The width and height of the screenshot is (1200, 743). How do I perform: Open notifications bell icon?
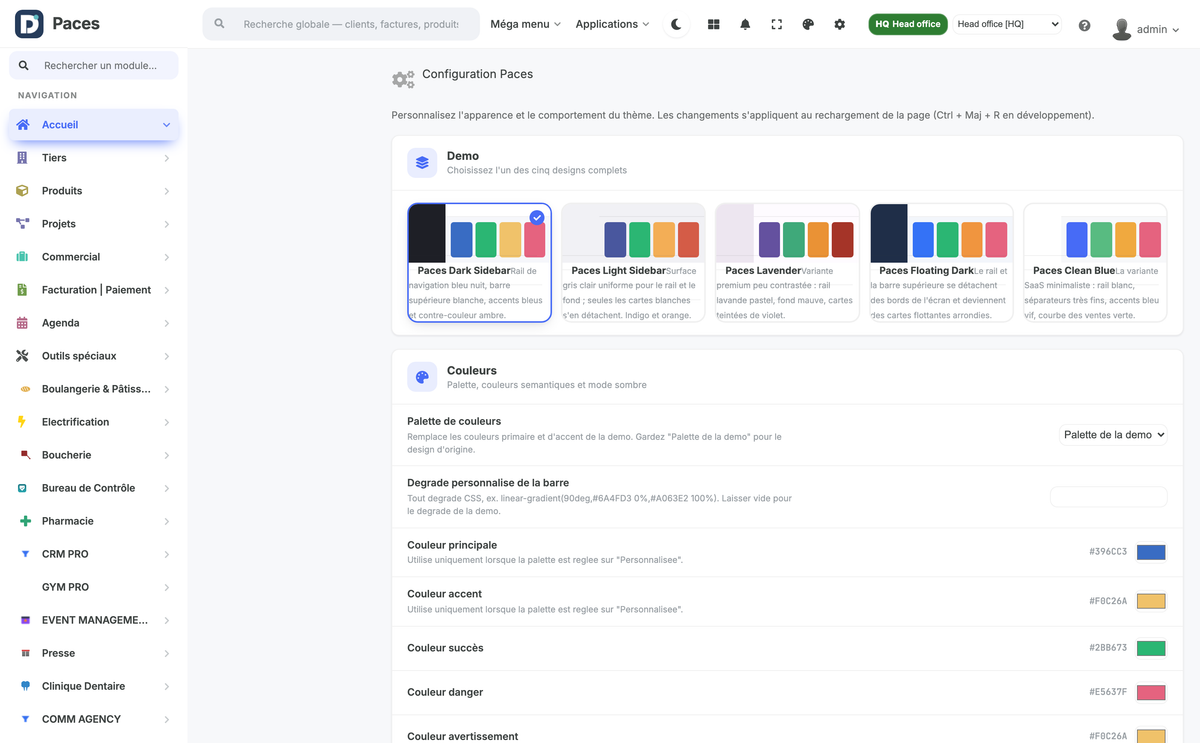(x=745, y=24)
